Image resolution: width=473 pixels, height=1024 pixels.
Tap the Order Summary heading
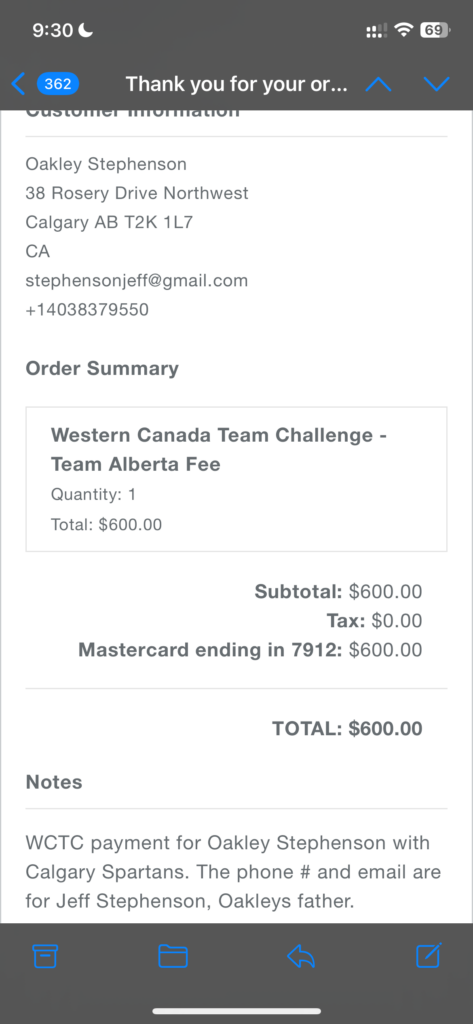102,368
